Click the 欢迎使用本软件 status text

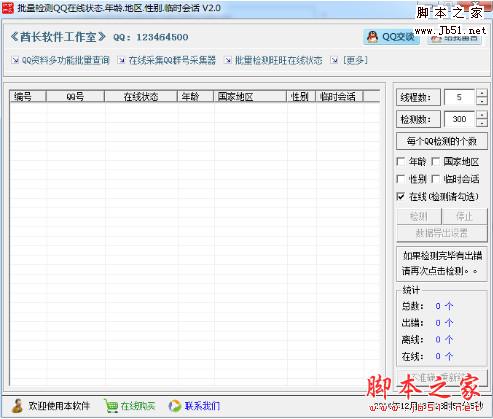[x=59, y=406]
